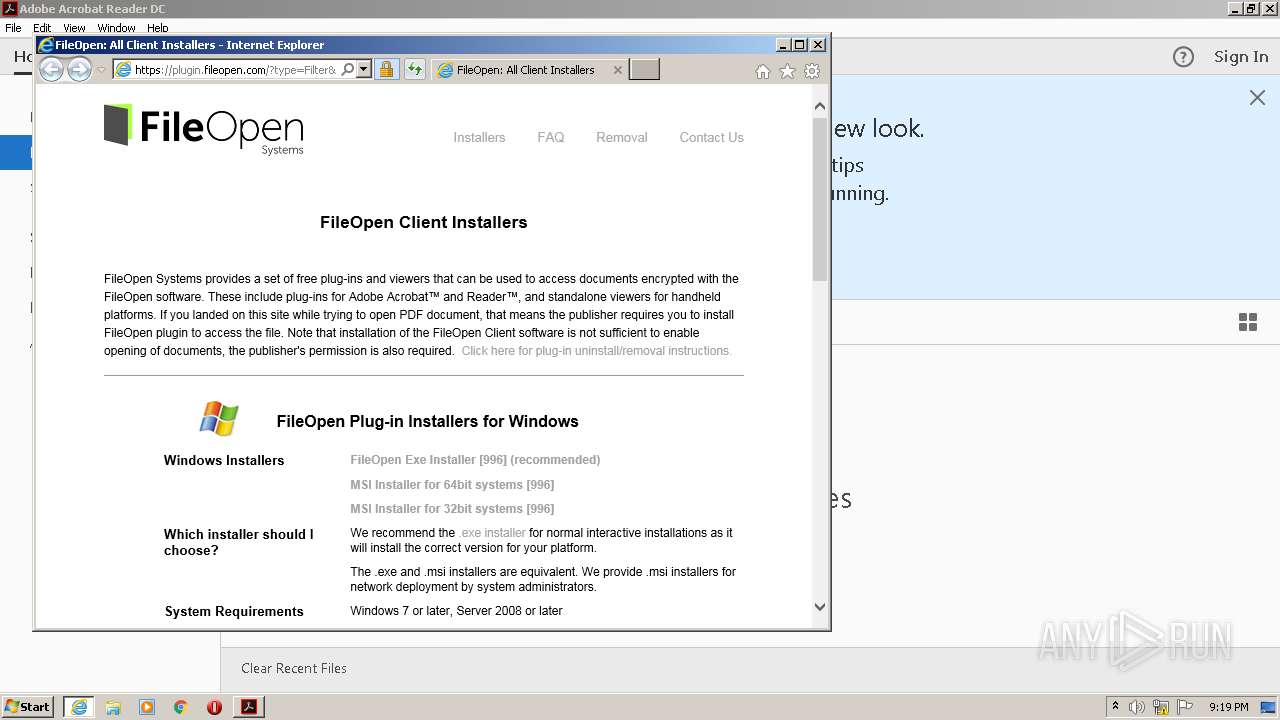Open a new tab in Internet Explorer
Viewport: 1280px width, 720px height.
coord(644,70)
